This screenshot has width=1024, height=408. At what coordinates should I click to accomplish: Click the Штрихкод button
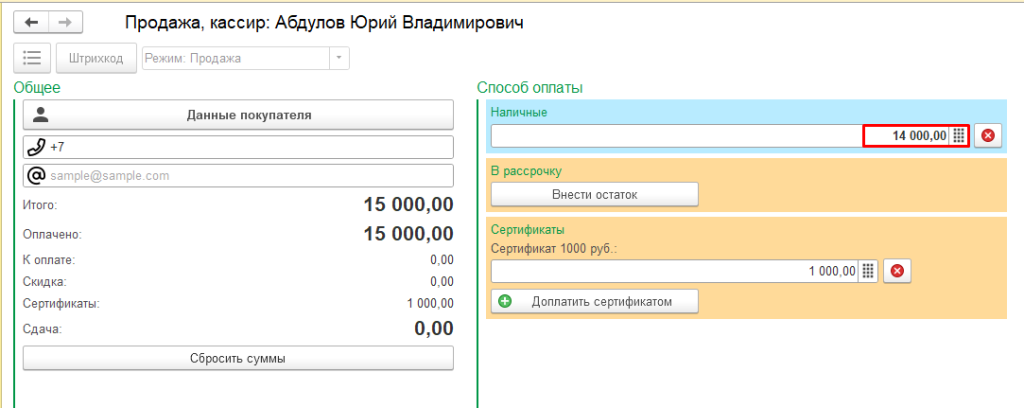coord(97,58)
